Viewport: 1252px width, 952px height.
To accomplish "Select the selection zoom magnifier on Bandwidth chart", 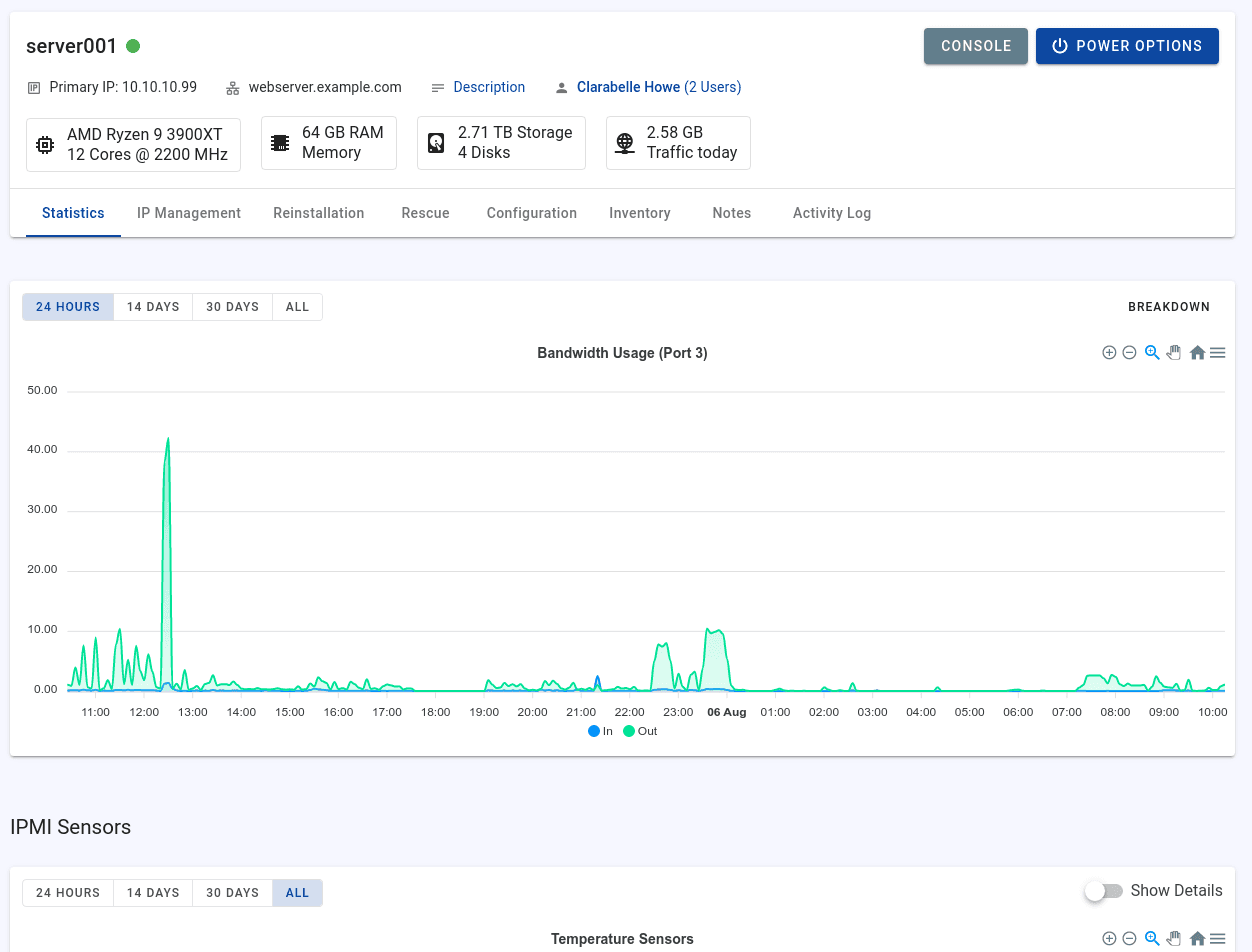I will [x=1152, y=353].
